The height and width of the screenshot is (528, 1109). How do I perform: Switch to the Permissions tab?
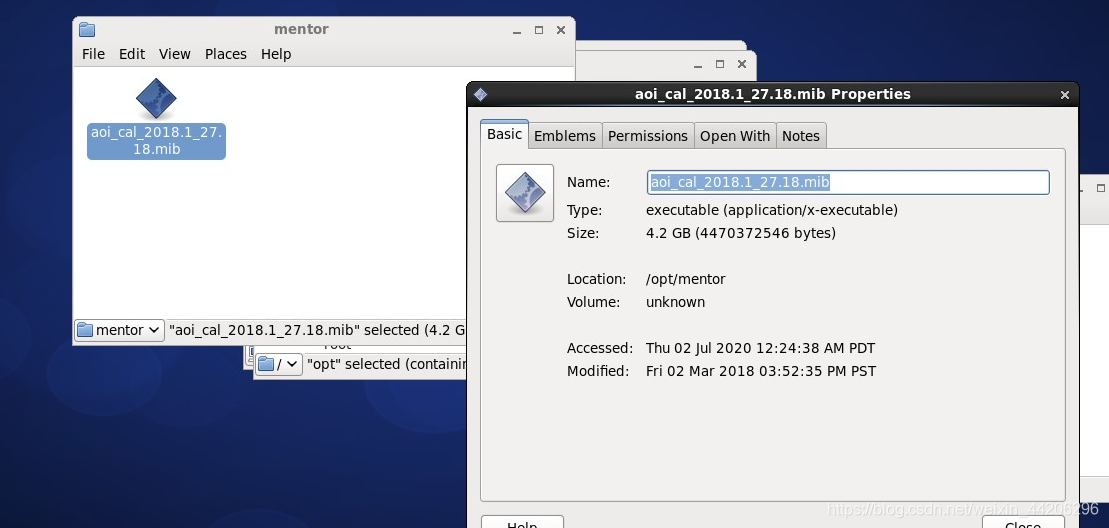coord(648,136)
